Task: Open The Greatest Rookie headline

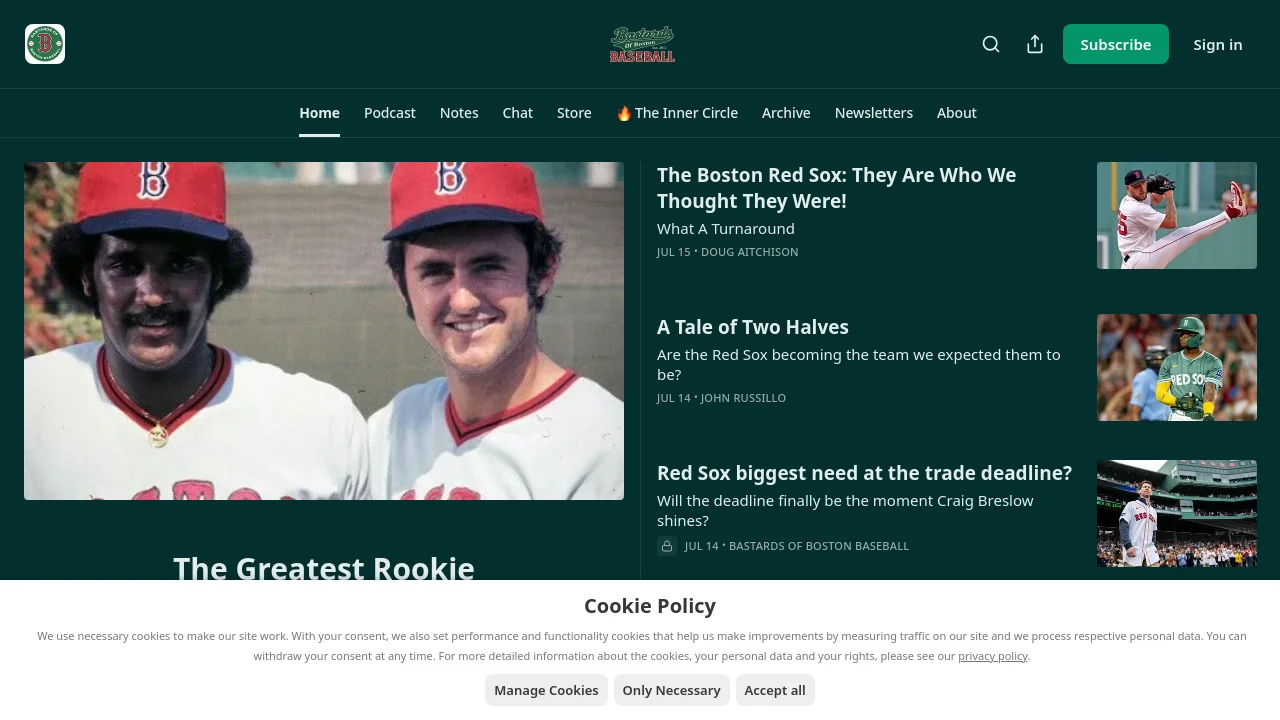Action: (324, 566)
